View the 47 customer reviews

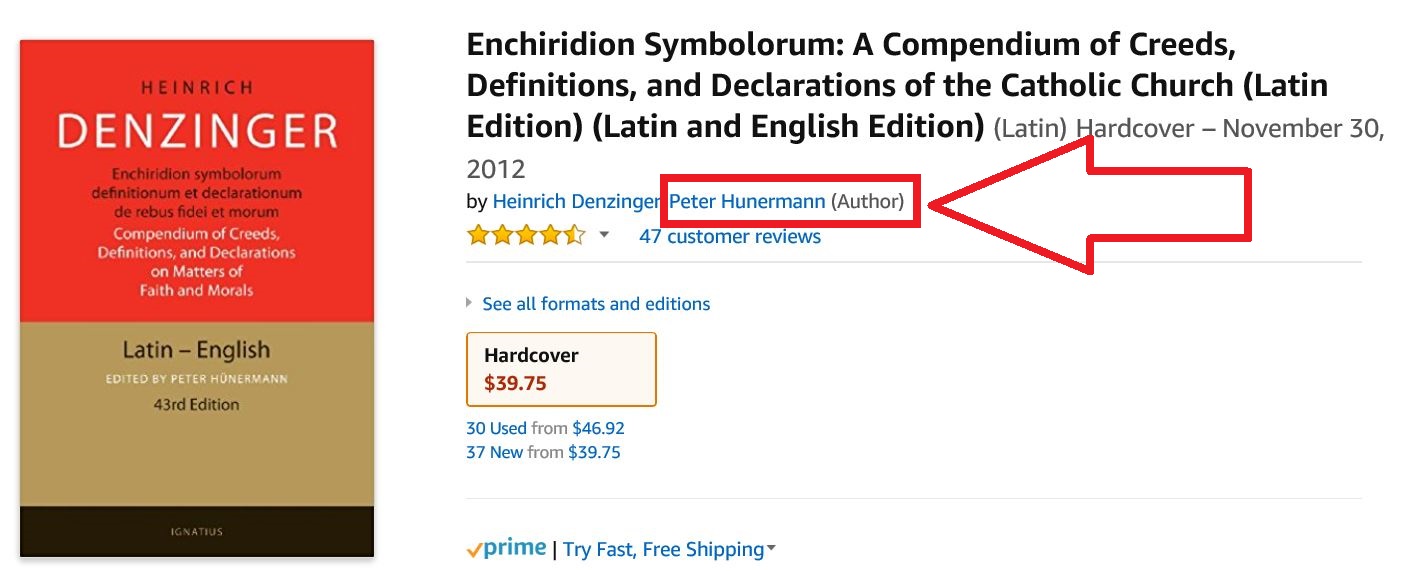[730, 237]
